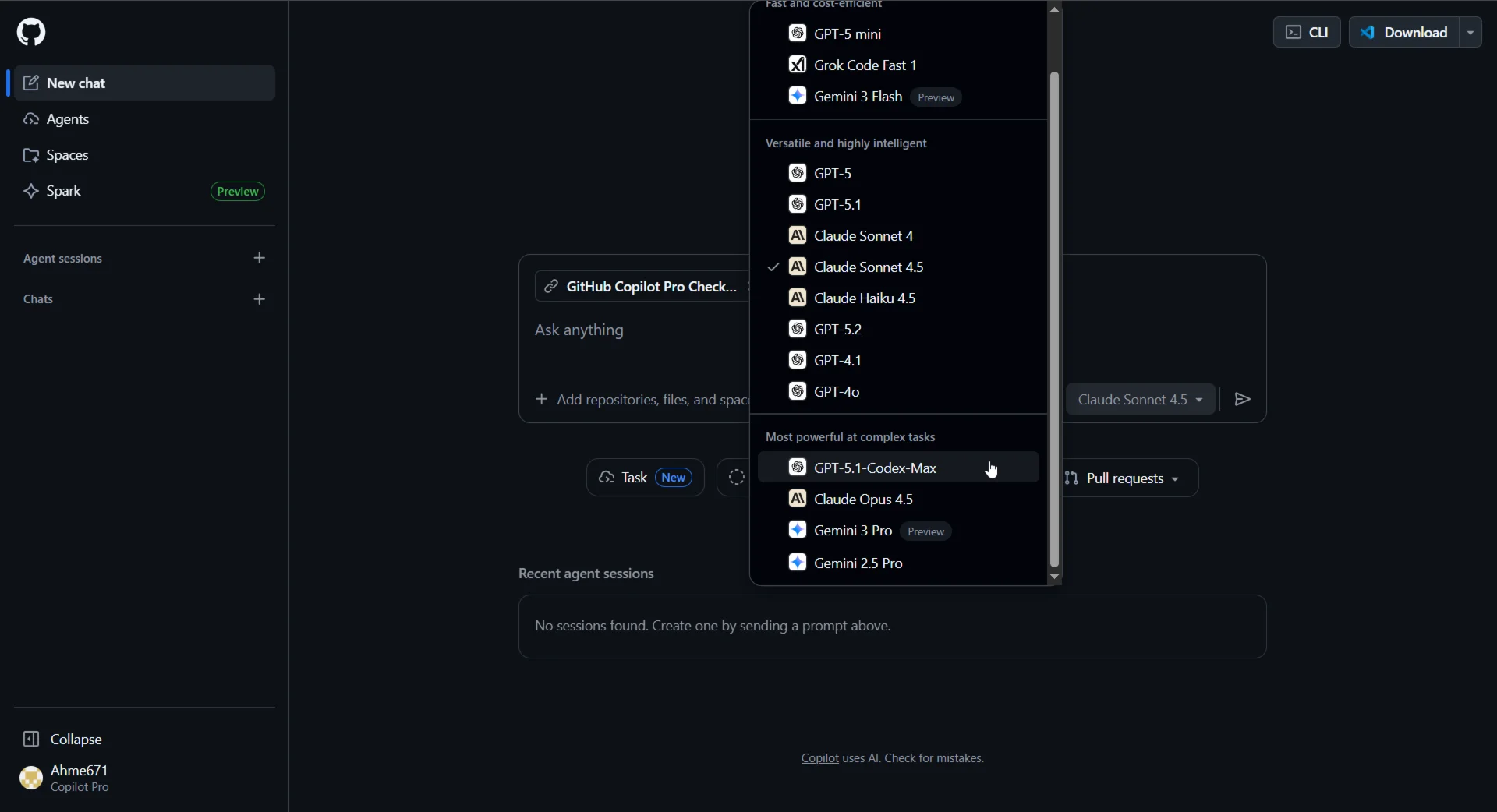
Task: Pick the GPT-5 model
Action: 898,173
